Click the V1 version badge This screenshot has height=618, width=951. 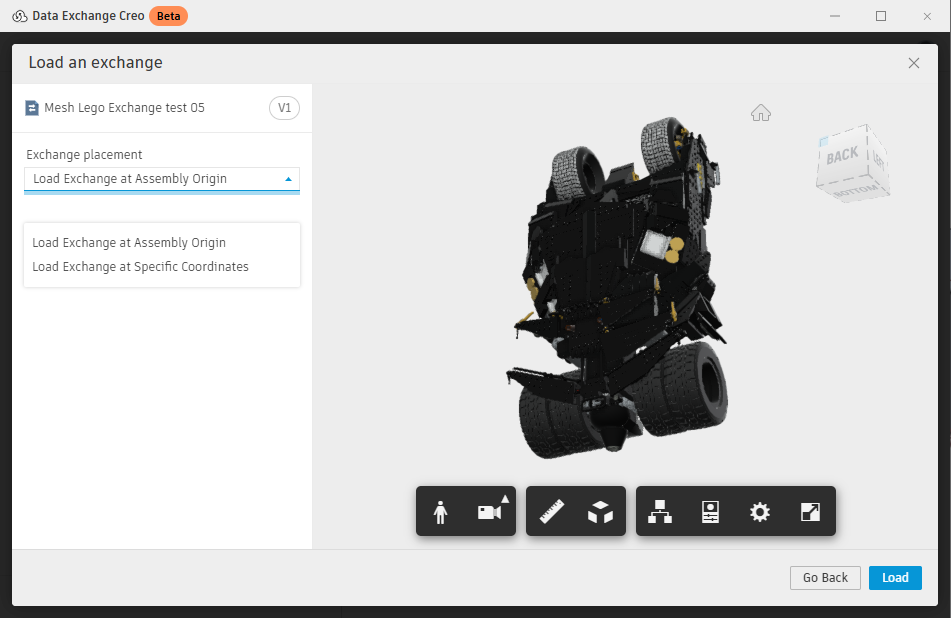[x=284, y=108]
